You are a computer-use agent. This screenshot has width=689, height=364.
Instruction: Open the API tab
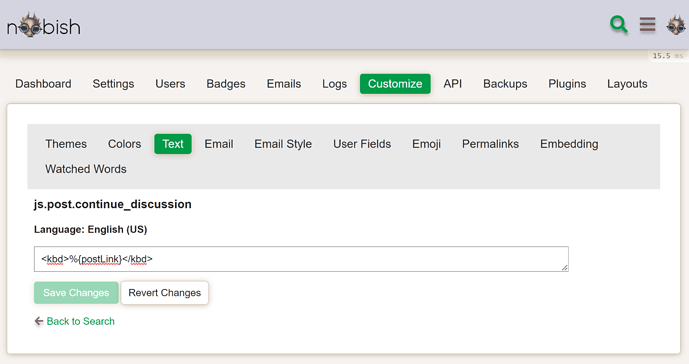click(x=453, y=84)
